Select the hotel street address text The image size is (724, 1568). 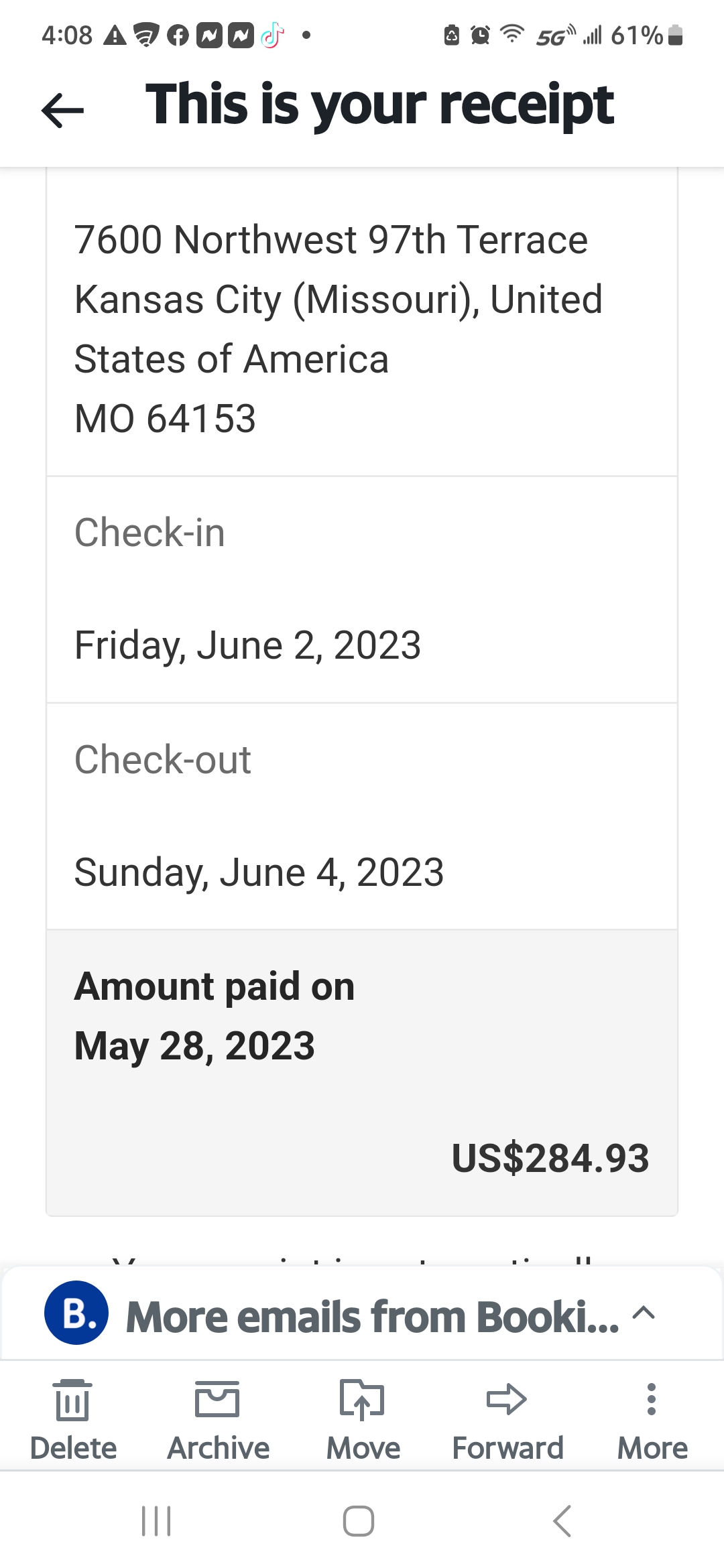pos(330,240)
